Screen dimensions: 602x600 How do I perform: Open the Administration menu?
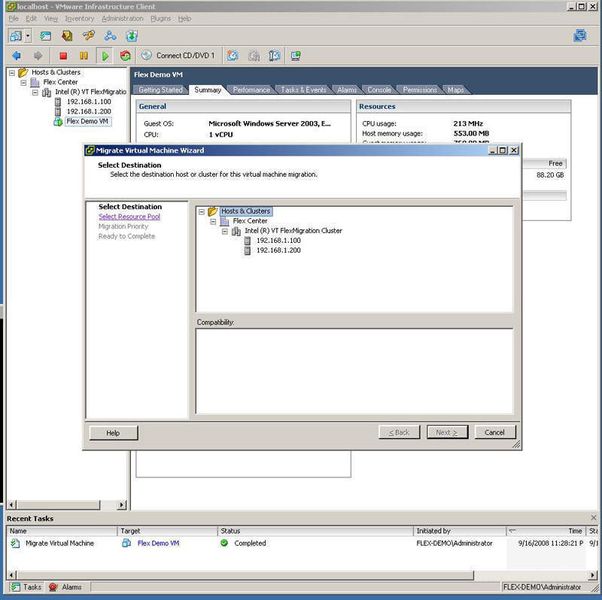point(122,18)
